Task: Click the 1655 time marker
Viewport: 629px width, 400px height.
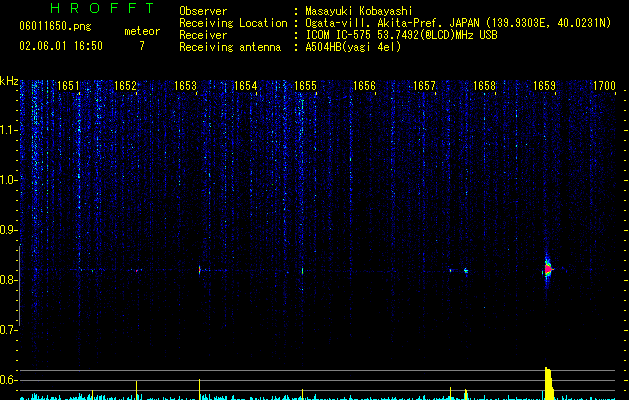Action: [305, 86]
